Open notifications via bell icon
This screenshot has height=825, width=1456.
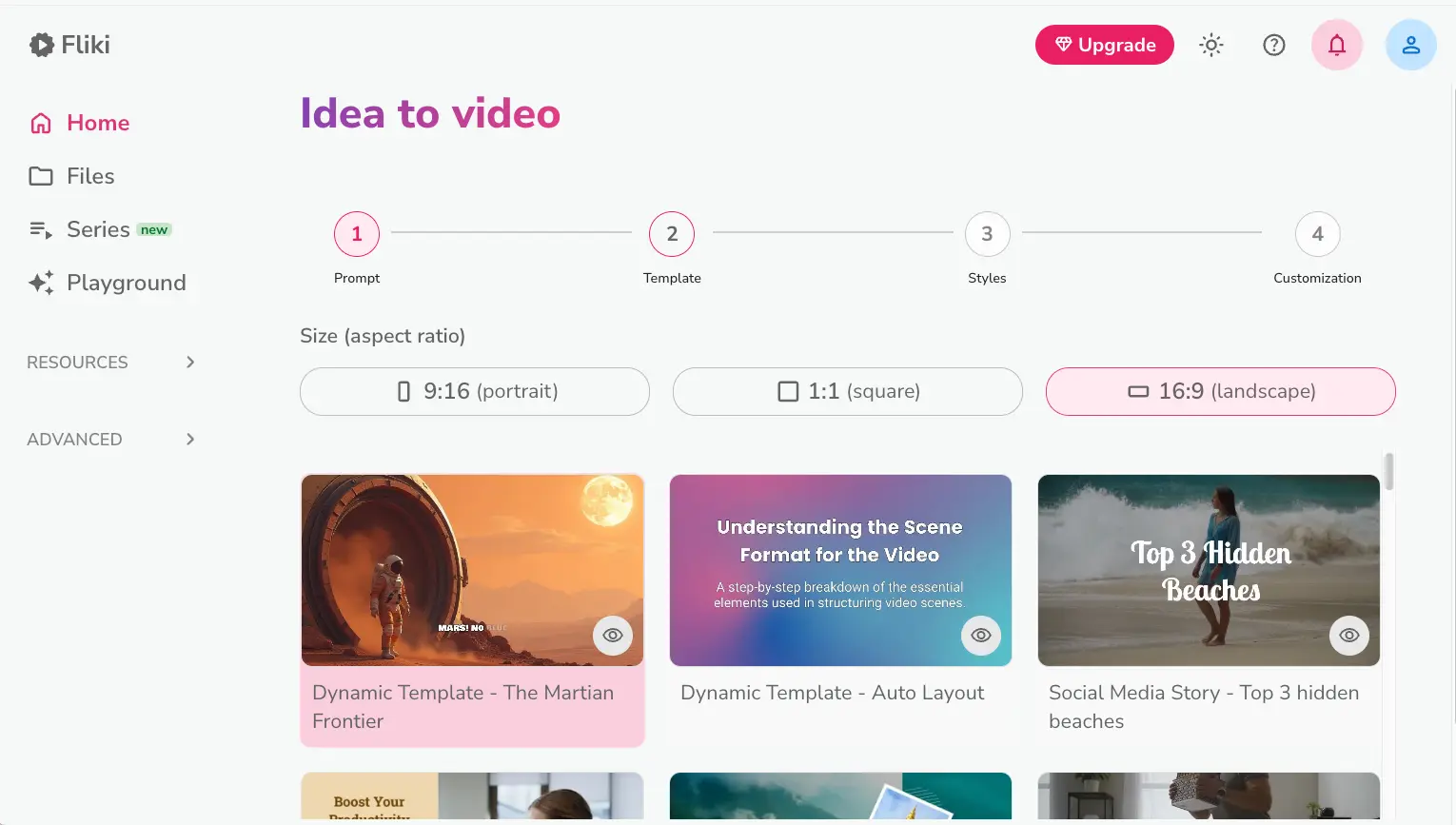(x=1336, y=44)
